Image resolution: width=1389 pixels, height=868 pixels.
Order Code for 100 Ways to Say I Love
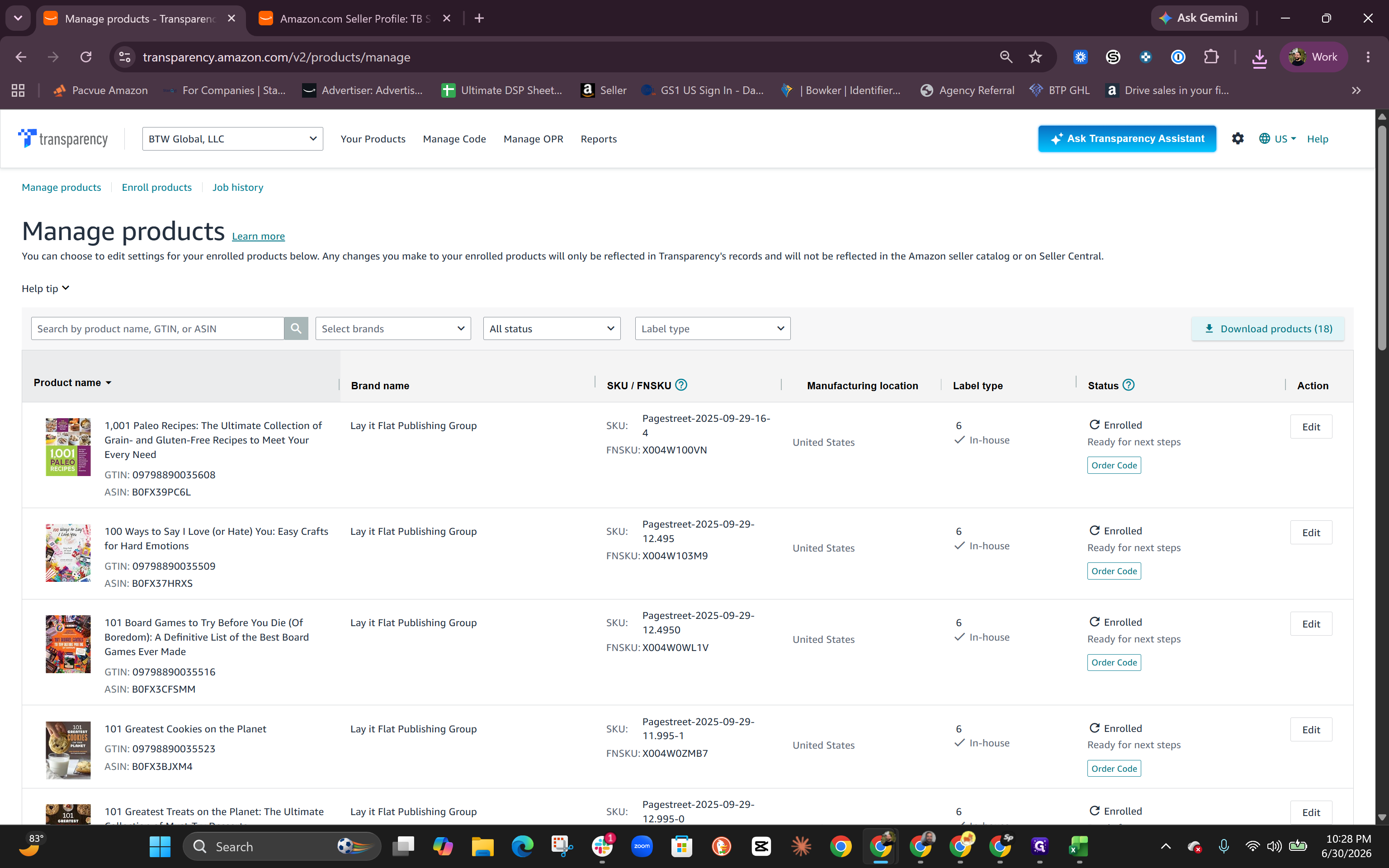click(1114, 571)
